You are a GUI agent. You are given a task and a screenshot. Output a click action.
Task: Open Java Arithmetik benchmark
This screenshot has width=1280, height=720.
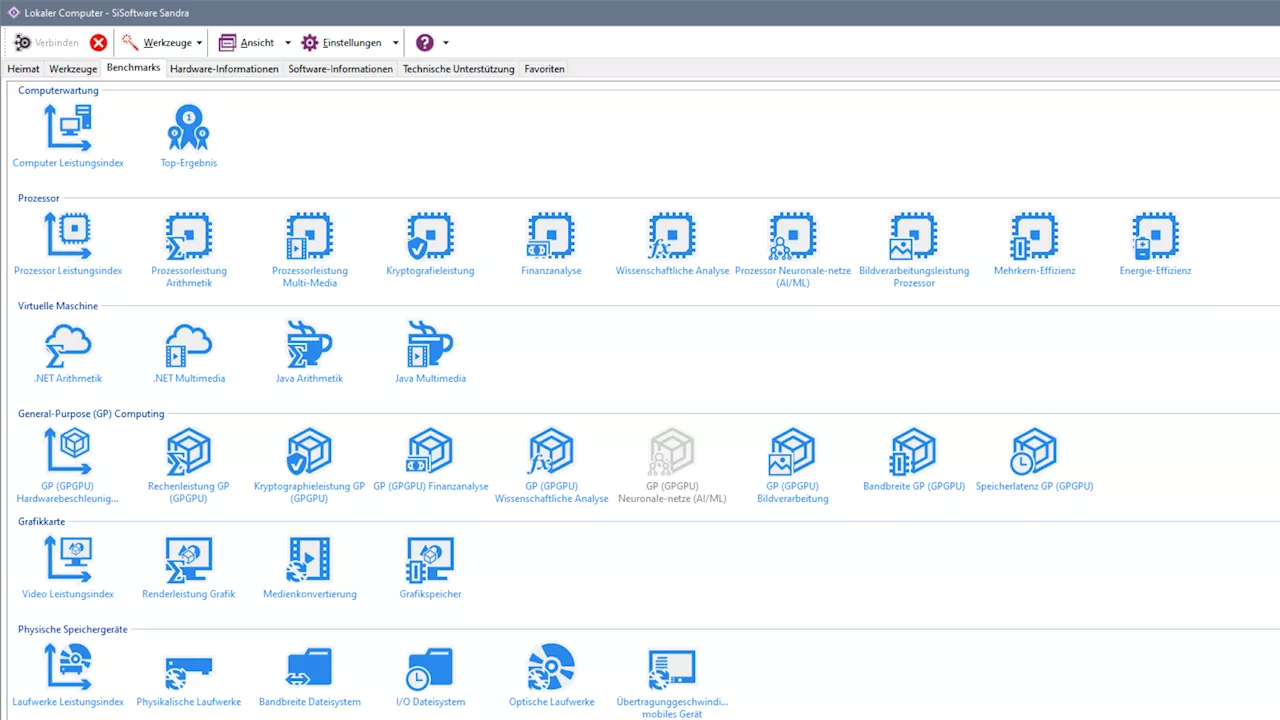[310, 352]
